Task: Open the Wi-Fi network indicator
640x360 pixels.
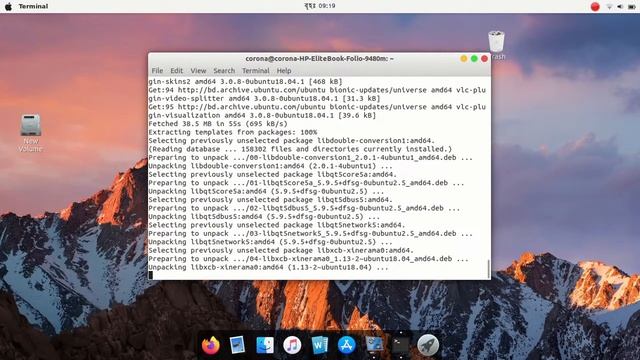Action: [609, 7]
